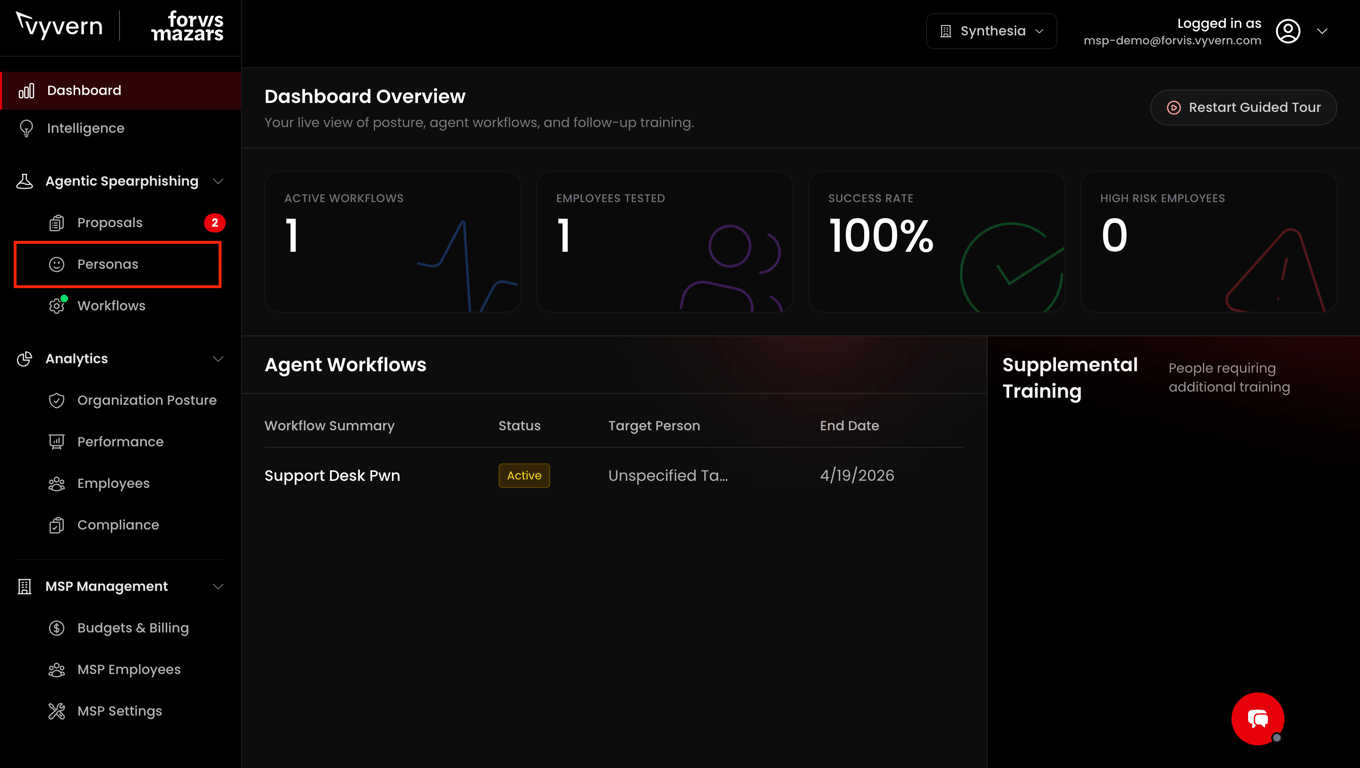This screenshot has width=1360, height=768.
Task: Click the Active Workflows card
Action: [x=393, y=242]
